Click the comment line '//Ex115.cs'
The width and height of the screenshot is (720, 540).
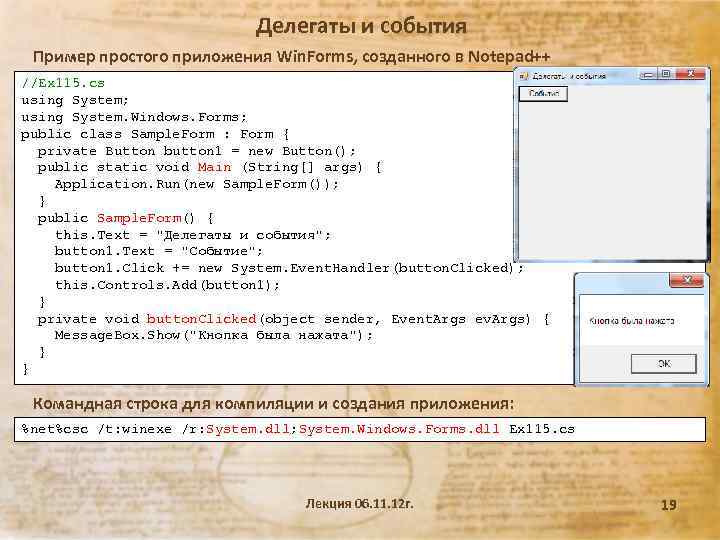(63, 83)
